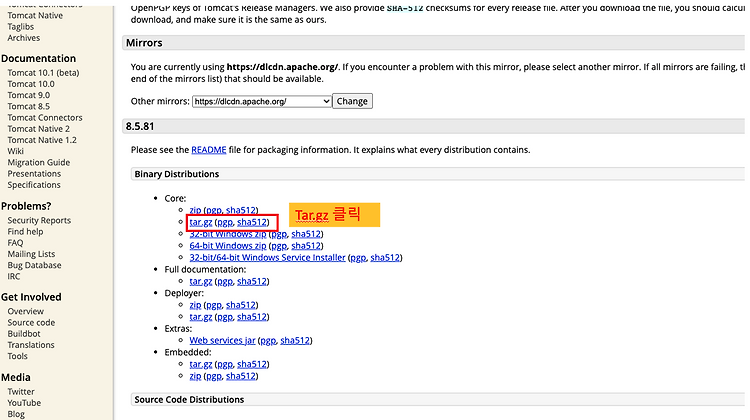Open sha512 for Embedded tar.gz
This screenshot has width=750, height=420.
(252, 364)
